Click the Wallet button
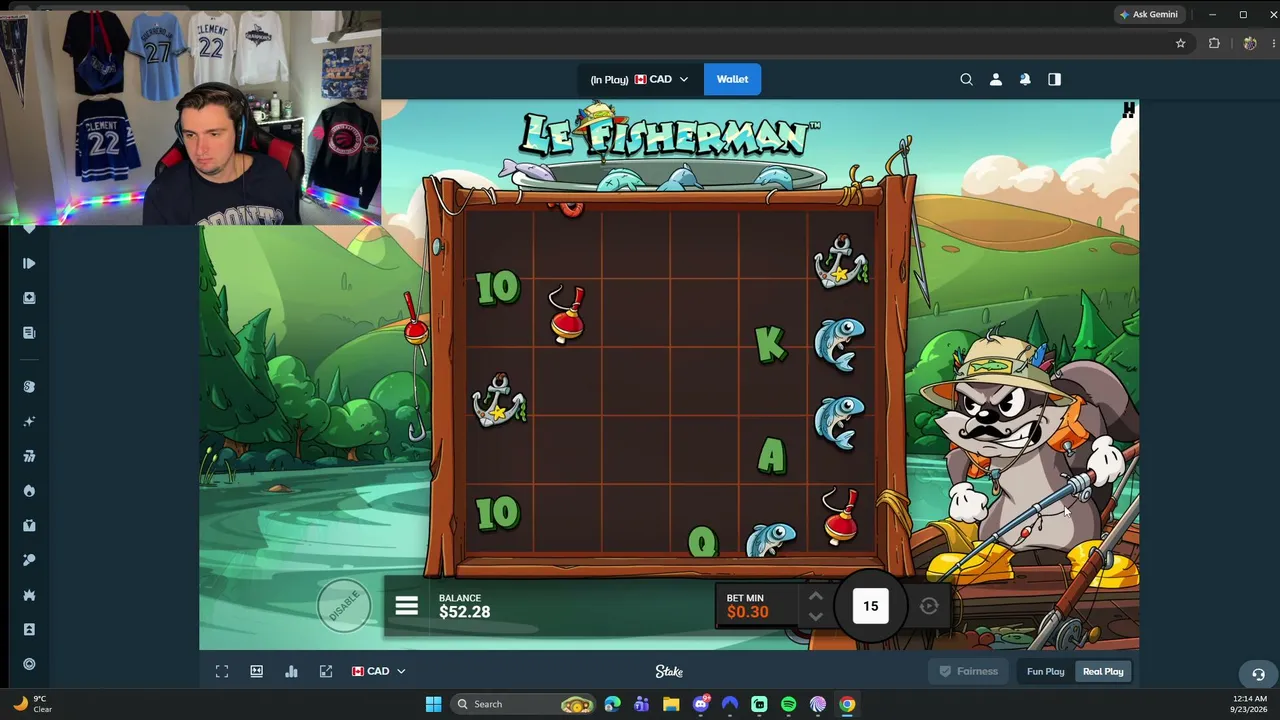1280x720 pixels. [x=732, y=79]
